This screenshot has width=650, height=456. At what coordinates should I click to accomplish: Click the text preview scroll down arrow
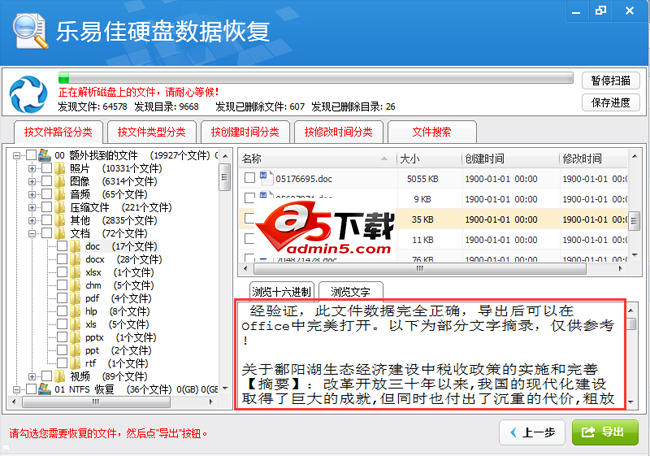tap(631, 402)
